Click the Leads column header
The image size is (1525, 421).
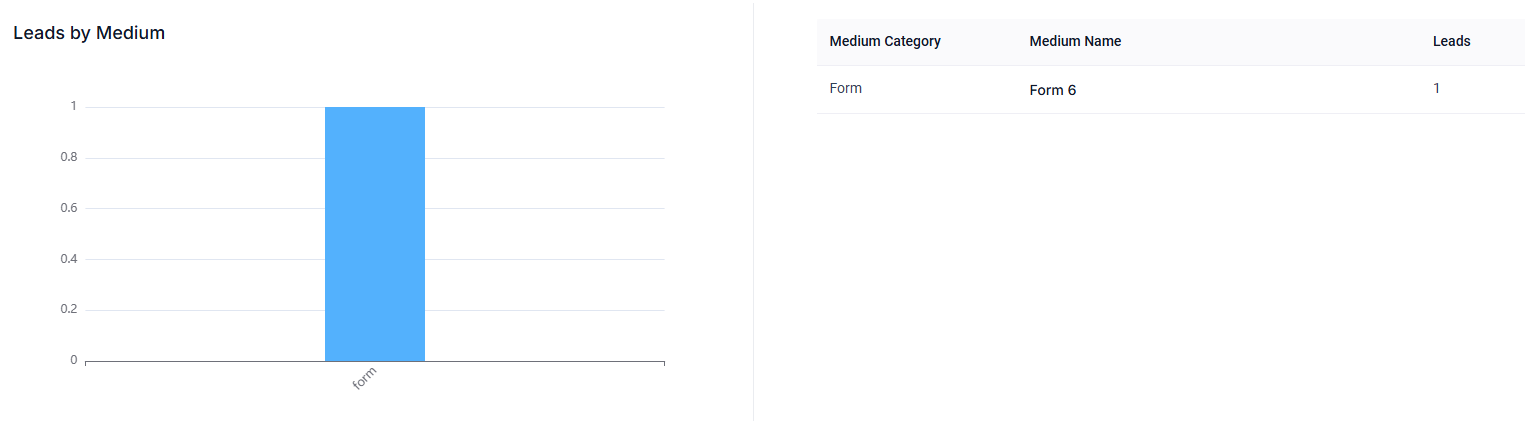pyautogui.click(x=1451, y=42)
